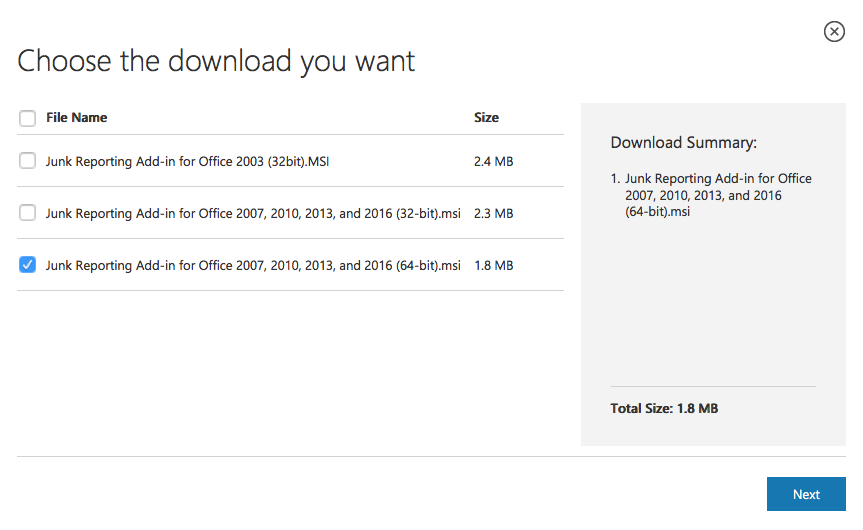Image resolution: width=863 pixels, height=530 pixels.
Task: Click the "Total Size: 1.8 MB" text
Action: click(x=664, y=408)
